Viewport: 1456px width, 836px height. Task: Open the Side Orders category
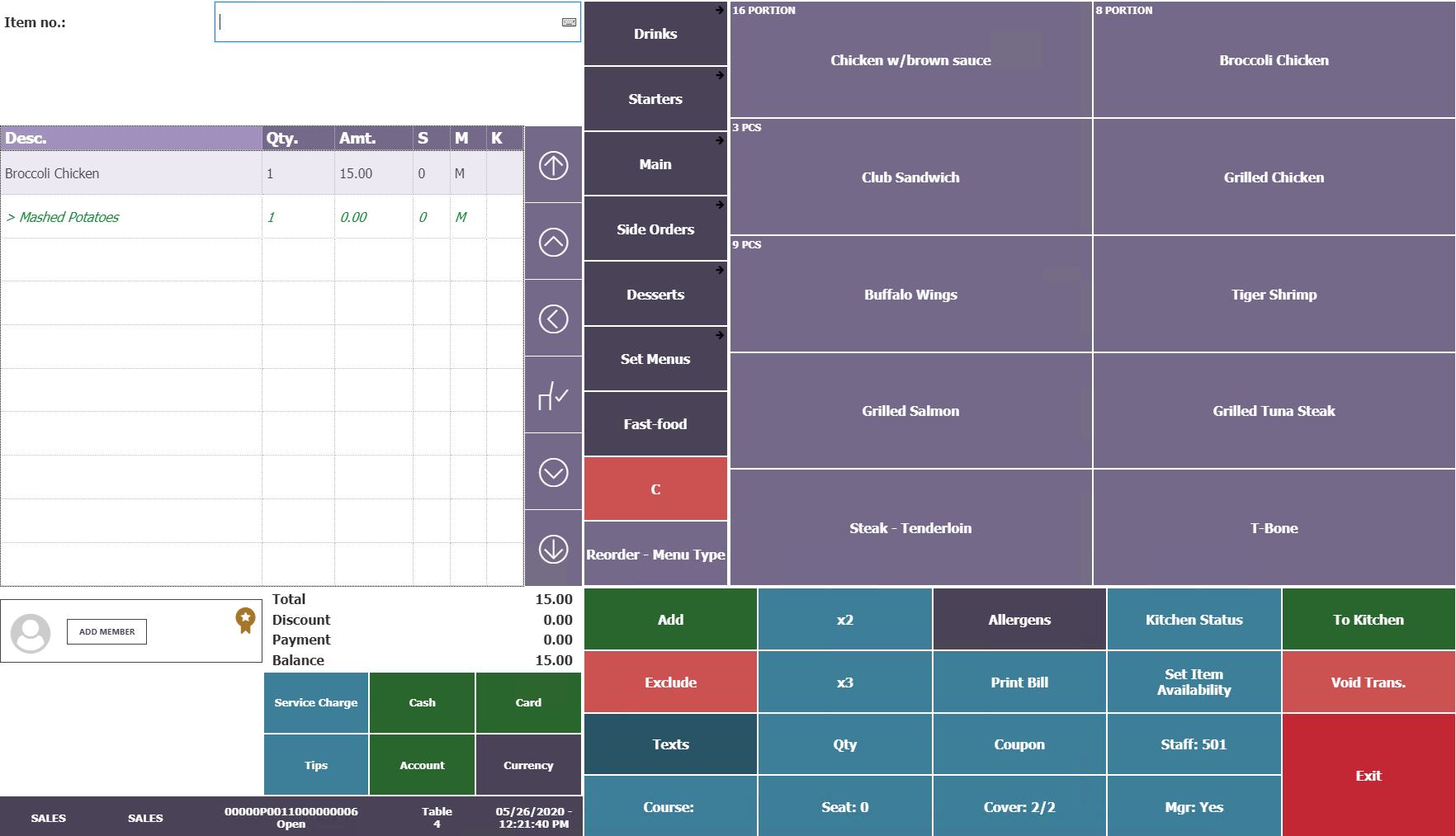coord(655,229)
